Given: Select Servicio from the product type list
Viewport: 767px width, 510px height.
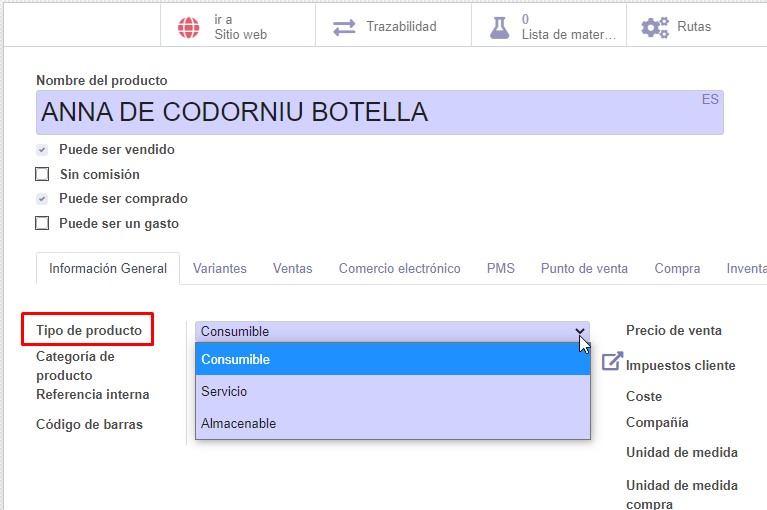Looking at the screenshot, I should coord(393,391).
